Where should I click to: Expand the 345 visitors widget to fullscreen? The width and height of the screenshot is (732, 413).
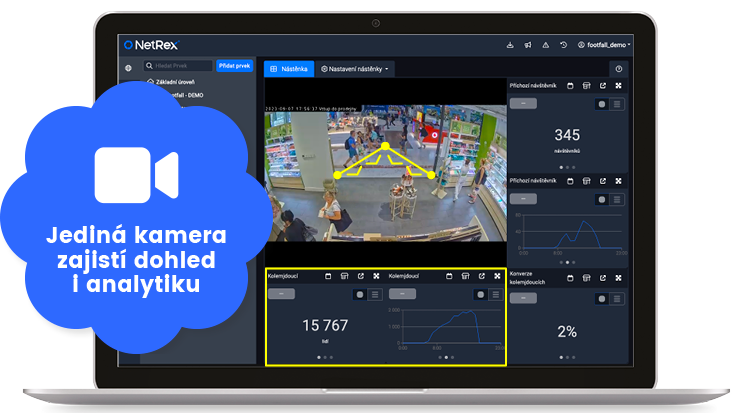618,86
